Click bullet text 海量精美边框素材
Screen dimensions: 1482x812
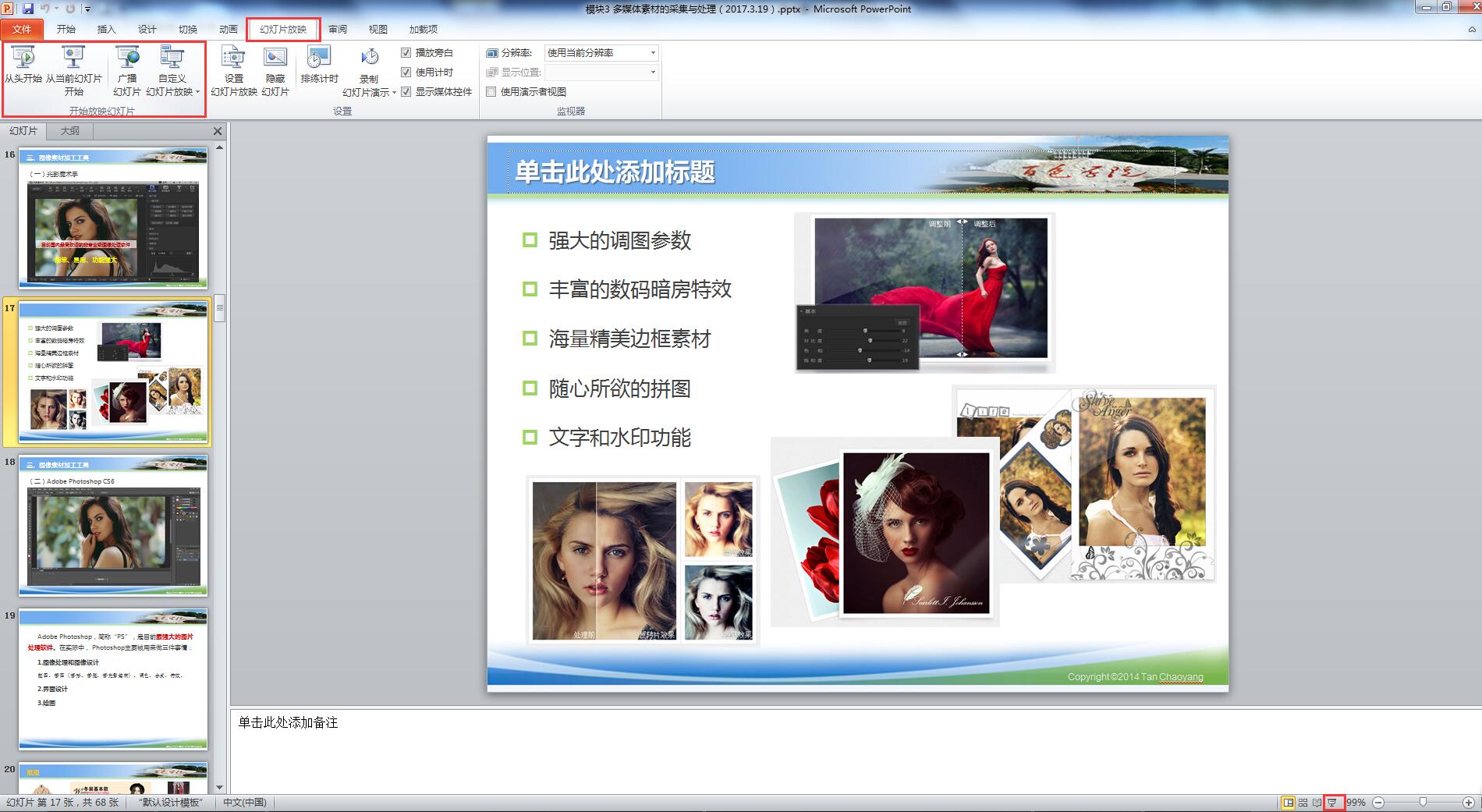click(x=629, y=339)
